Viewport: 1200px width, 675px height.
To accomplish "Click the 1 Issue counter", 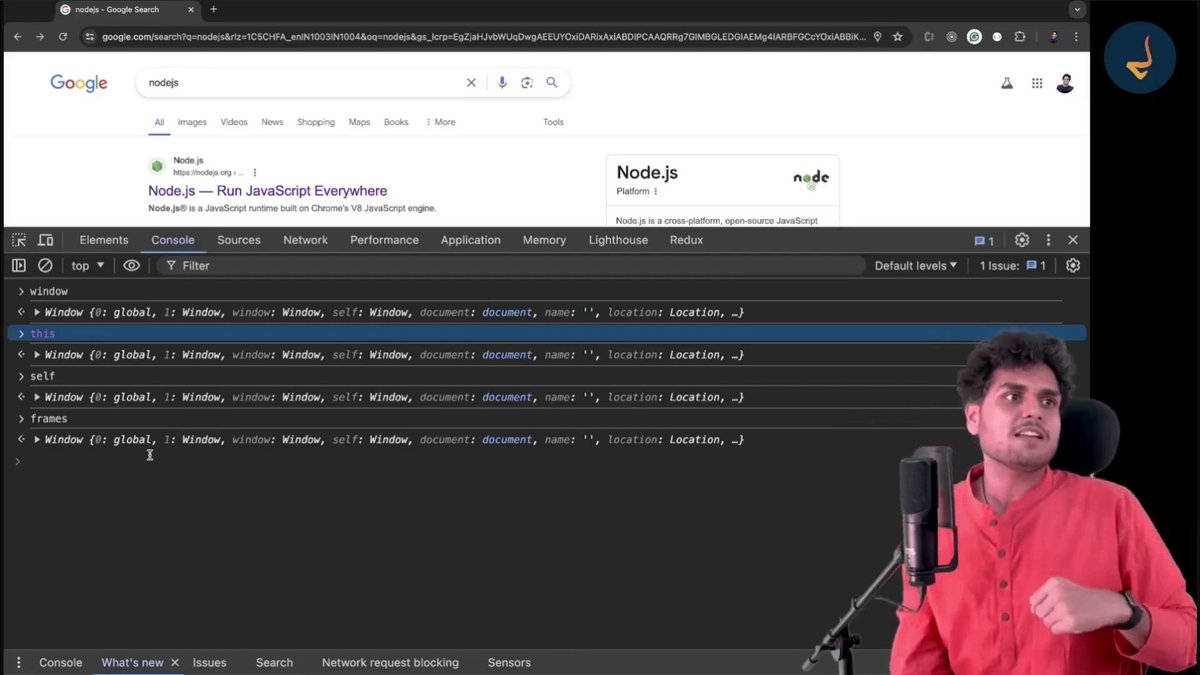I will click(x=1013, y=265).
